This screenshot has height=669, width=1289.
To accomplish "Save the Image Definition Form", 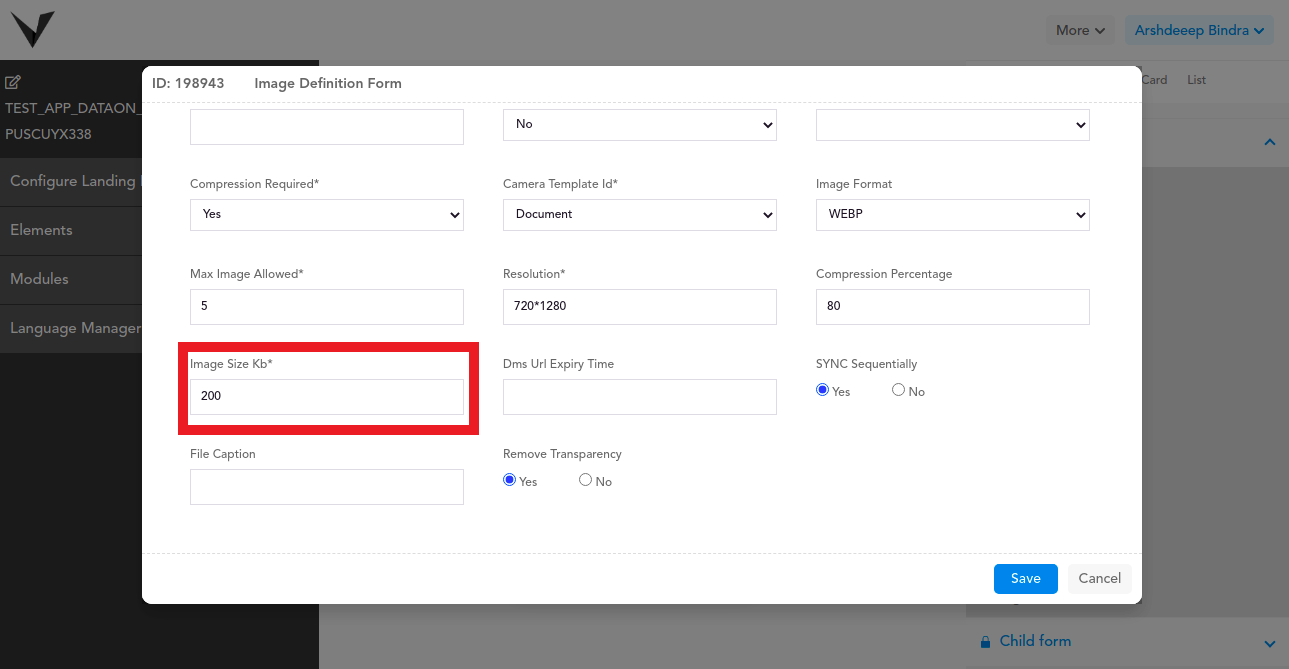I will pos(1026,578).
